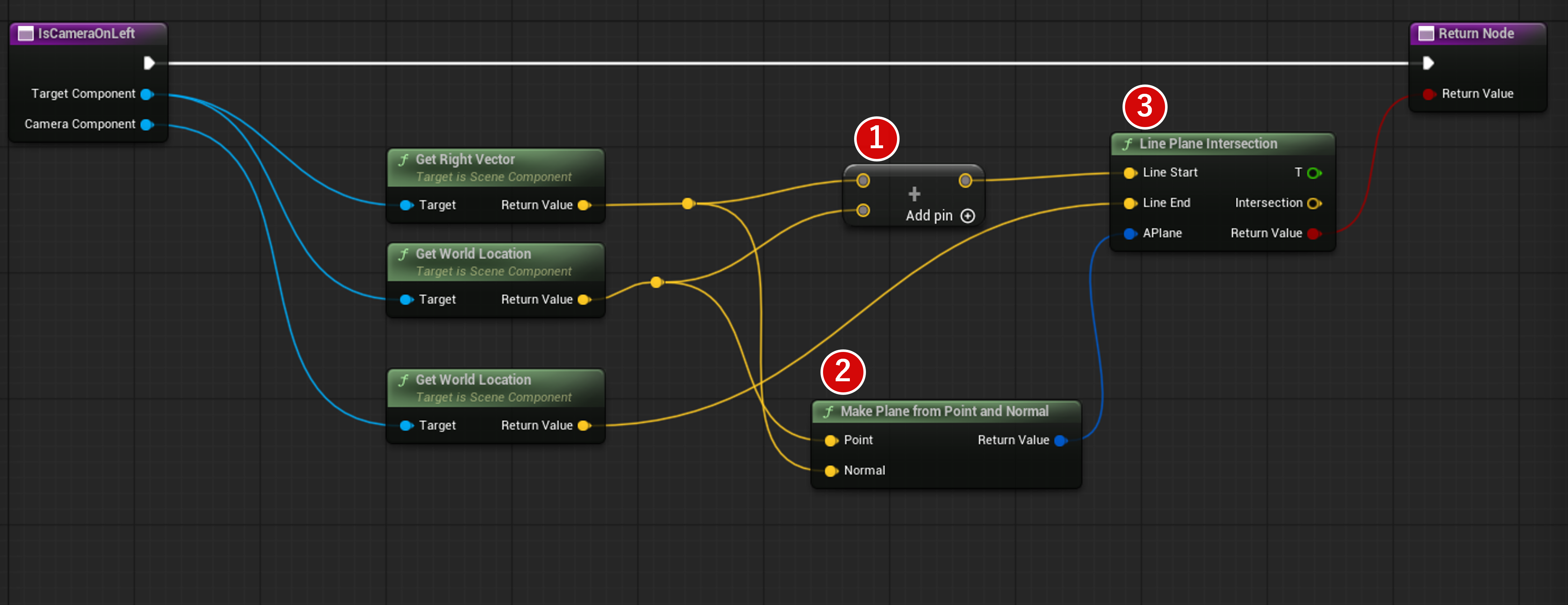Click Target Component output pin
Screen dimensions: 1568x605
[x=147, y=94]
